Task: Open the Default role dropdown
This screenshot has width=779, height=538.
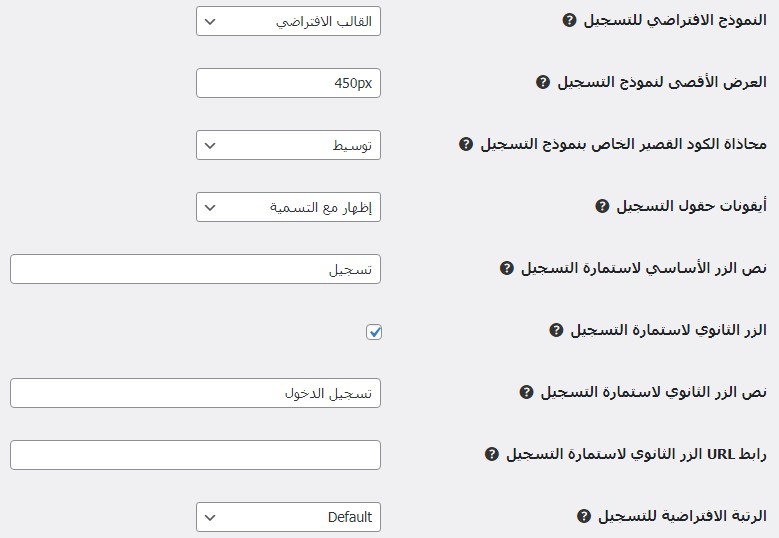Action: 288,517
